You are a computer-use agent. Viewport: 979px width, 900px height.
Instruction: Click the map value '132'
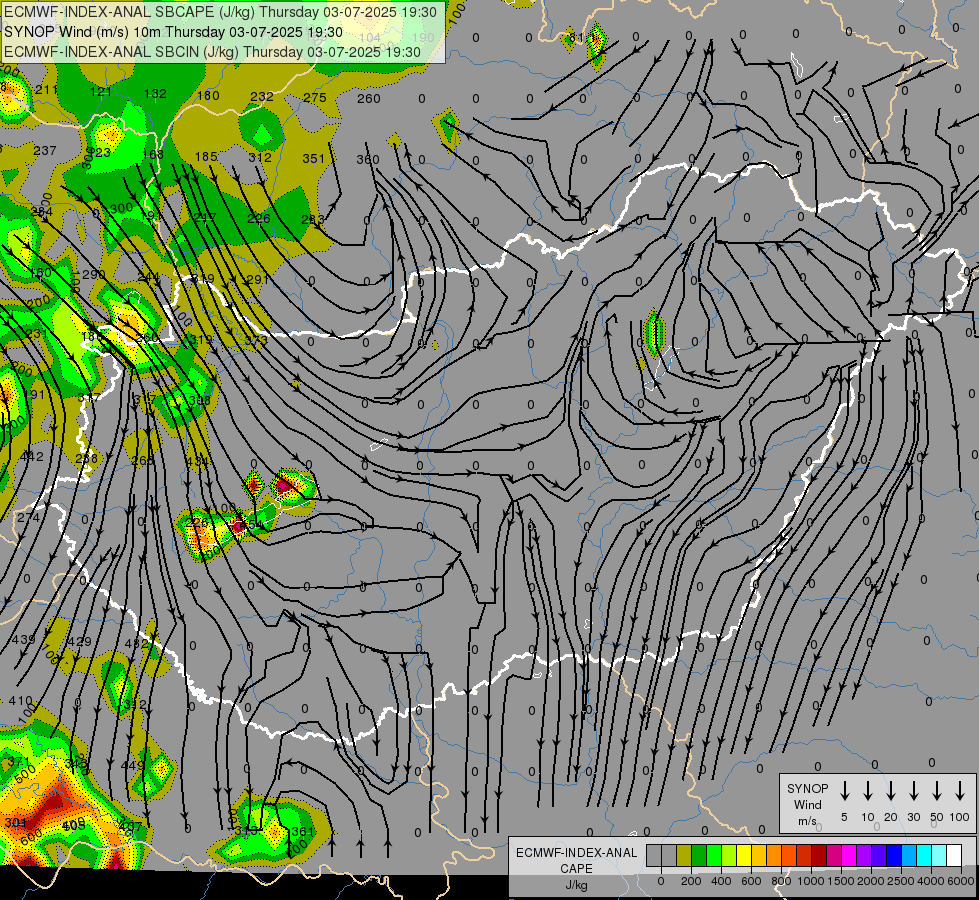click(x=155, y=94)
